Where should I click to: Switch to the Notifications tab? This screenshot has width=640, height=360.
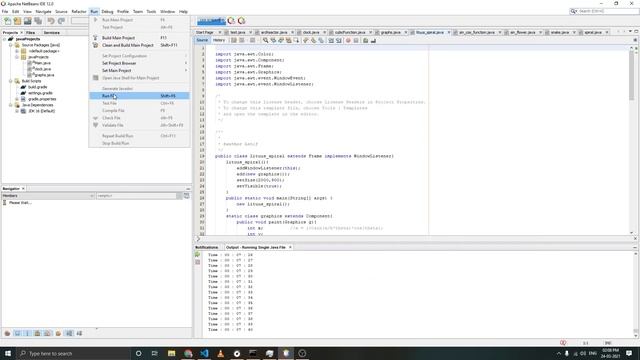pos(207,247)
